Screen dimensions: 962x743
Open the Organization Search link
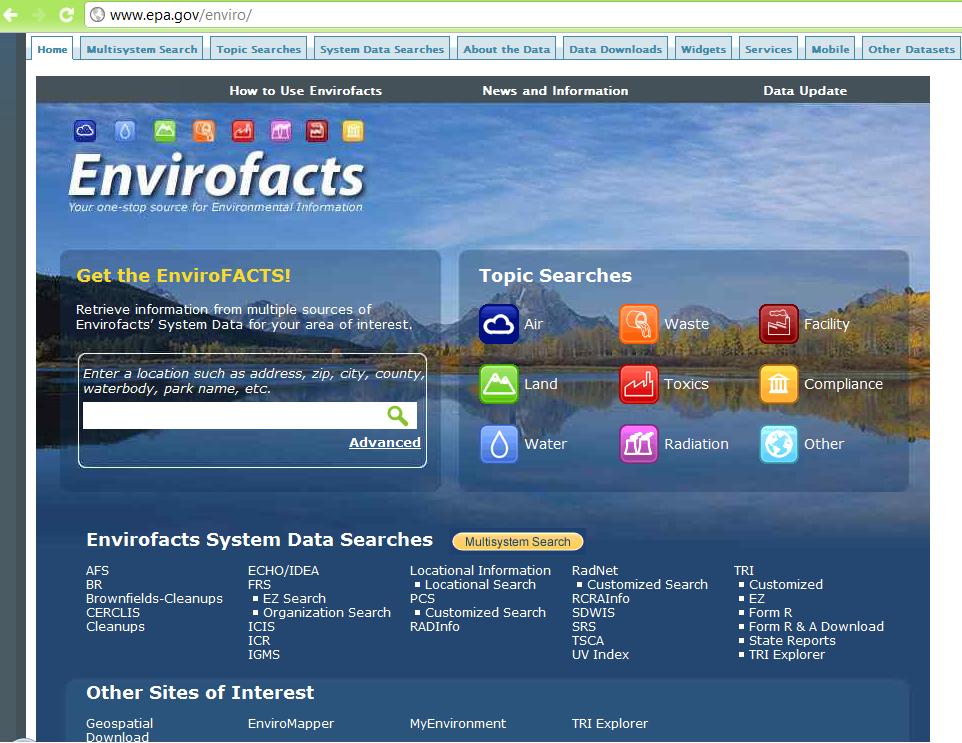(326, 613)
